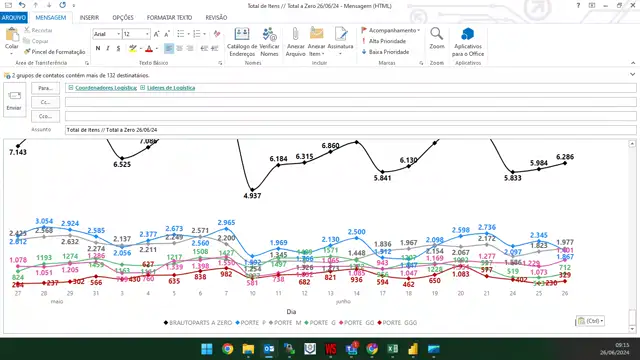The width and height of the screenshot is (640, 360).
Task: Click the Enviar send button
Action: tap(14, 100)
